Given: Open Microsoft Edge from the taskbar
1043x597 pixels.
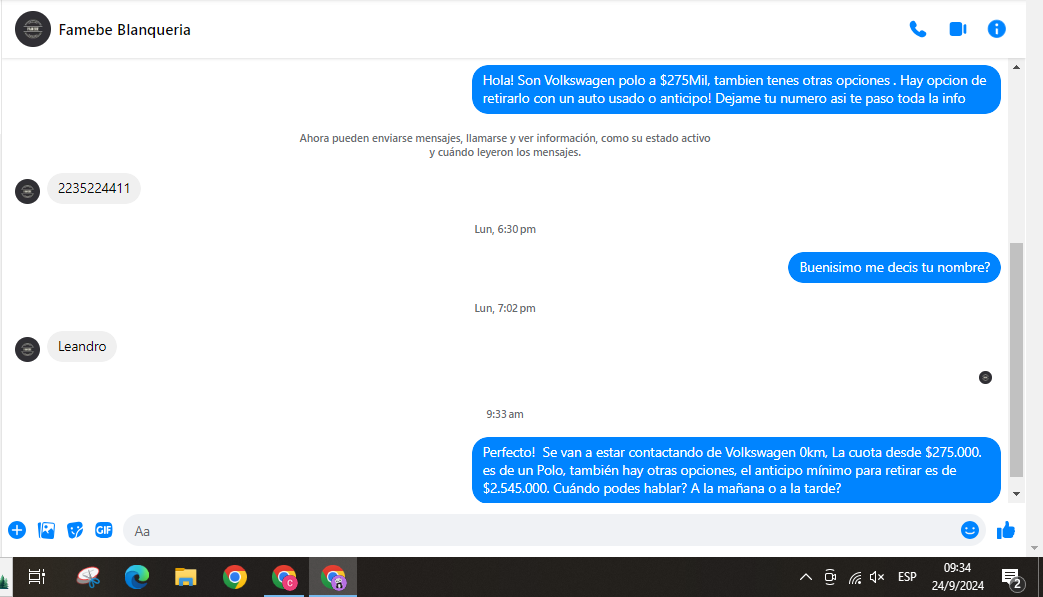Looking at the screenshot, I should point(137,577).
